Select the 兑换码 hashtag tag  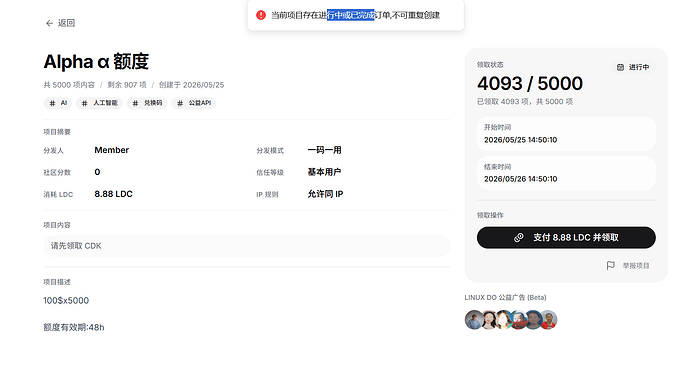click(147, 103)
